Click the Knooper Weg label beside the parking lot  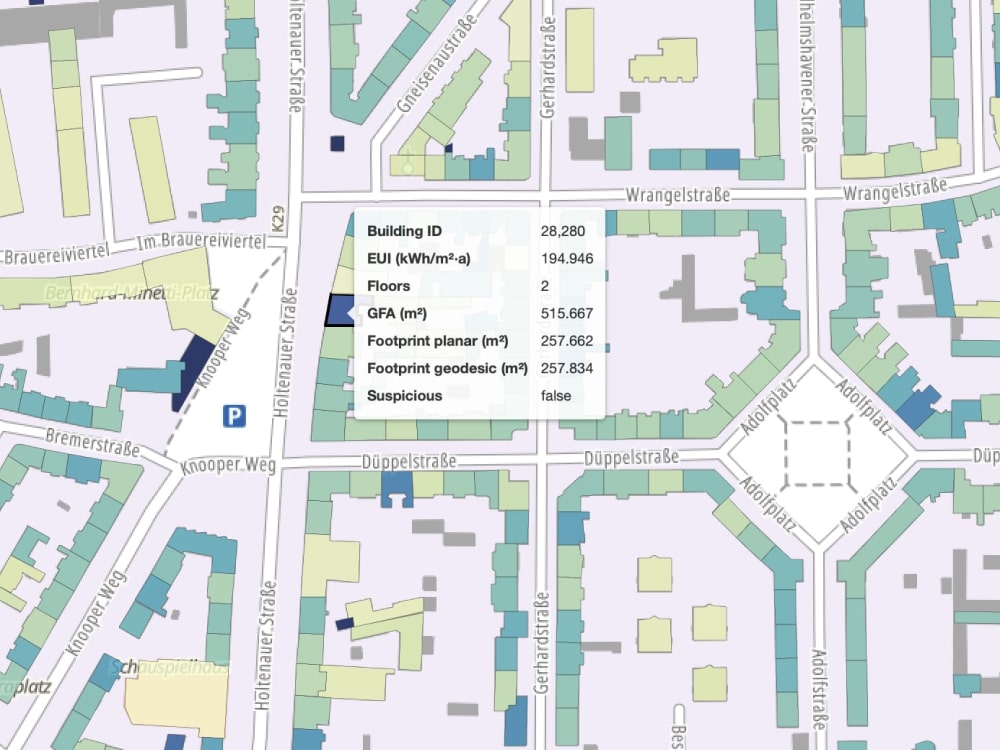pyautogui.click(x=223, y=348)
